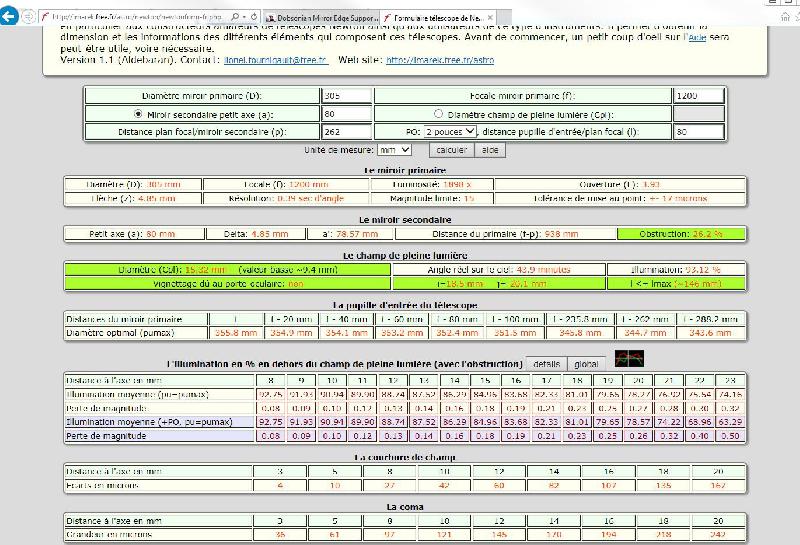Click the 162 value in Ecarts en microns row
This screenshot has width=800, height=545.
click(x=718, y=485)
